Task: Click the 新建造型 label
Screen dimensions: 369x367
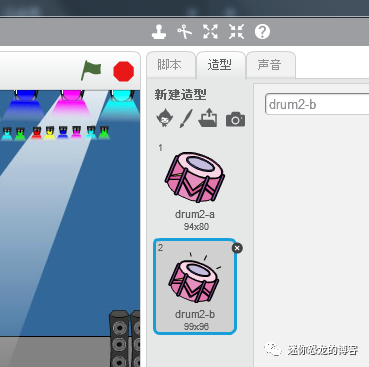Action: tap(180, 95)
